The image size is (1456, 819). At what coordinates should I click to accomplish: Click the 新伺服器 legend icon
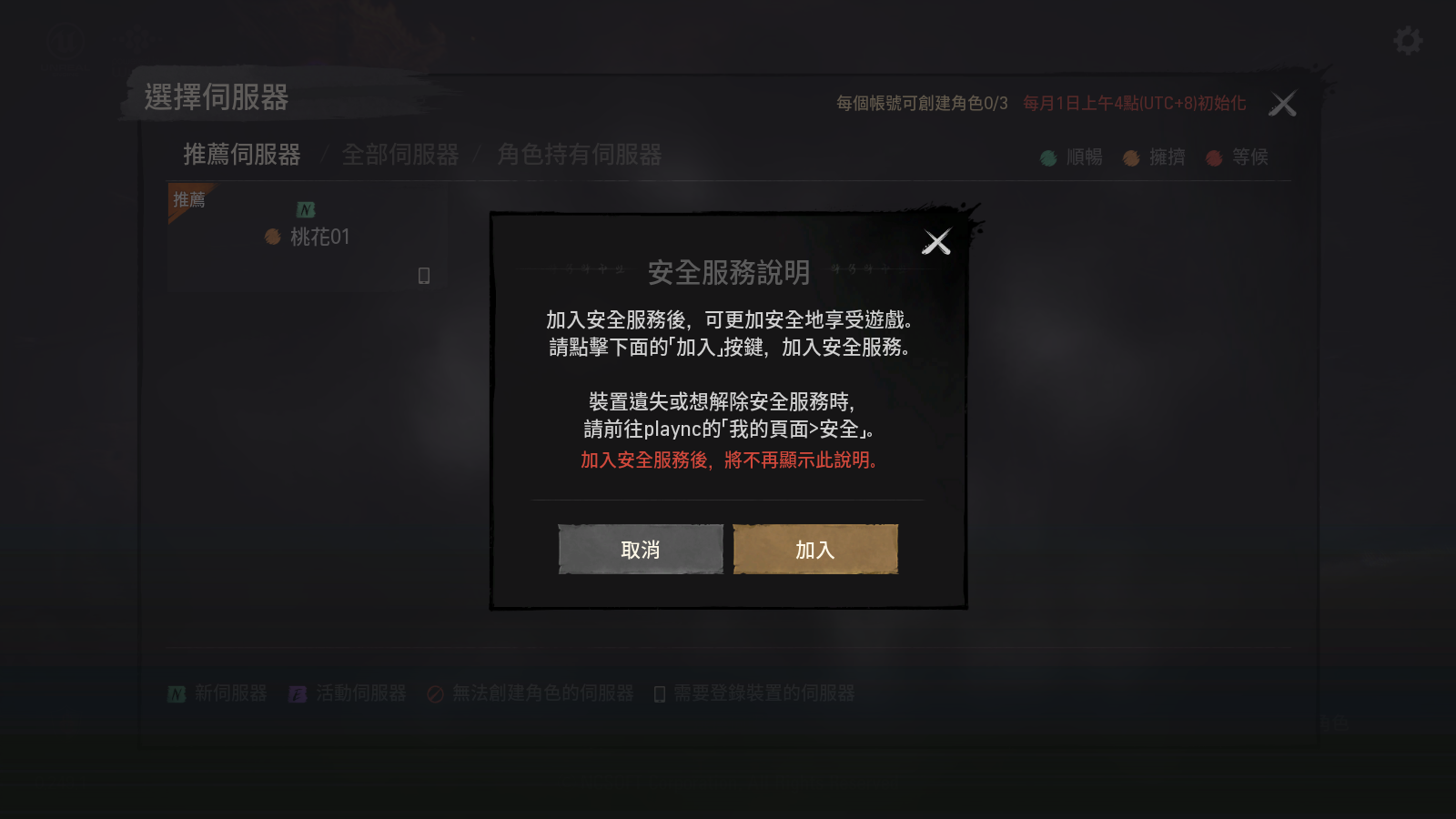(177, 694)
